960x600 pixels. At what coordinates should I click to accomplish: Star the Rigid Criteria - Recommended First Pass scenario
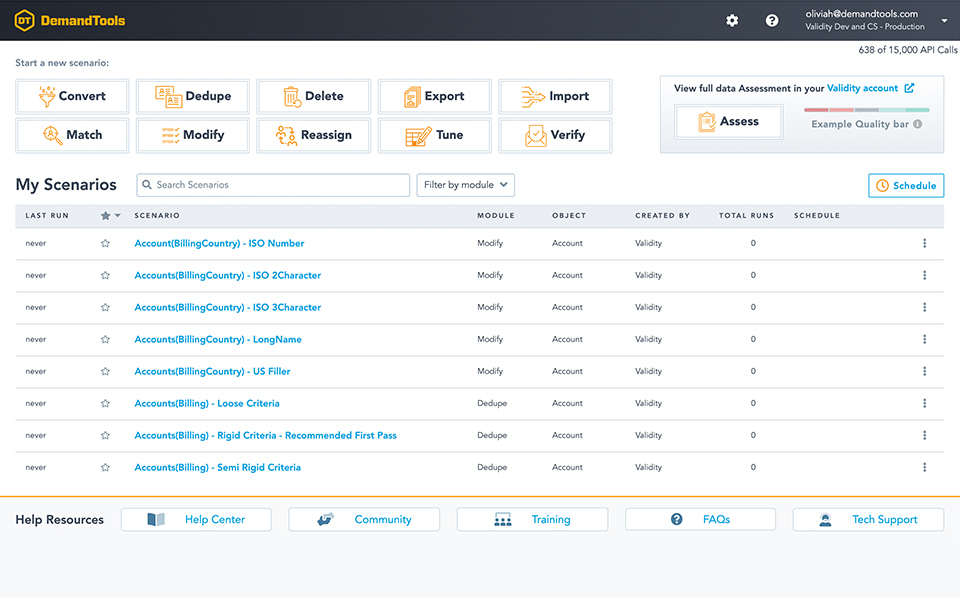105,435
